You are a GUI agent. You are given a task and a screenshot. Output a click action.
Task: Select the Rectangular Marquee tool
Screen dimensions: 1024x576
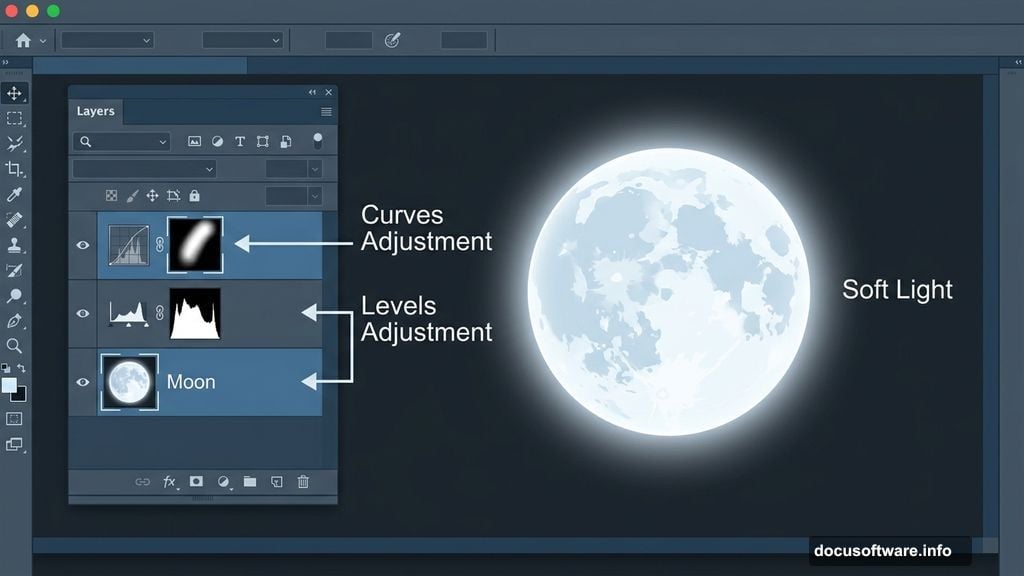click(14, 119)
